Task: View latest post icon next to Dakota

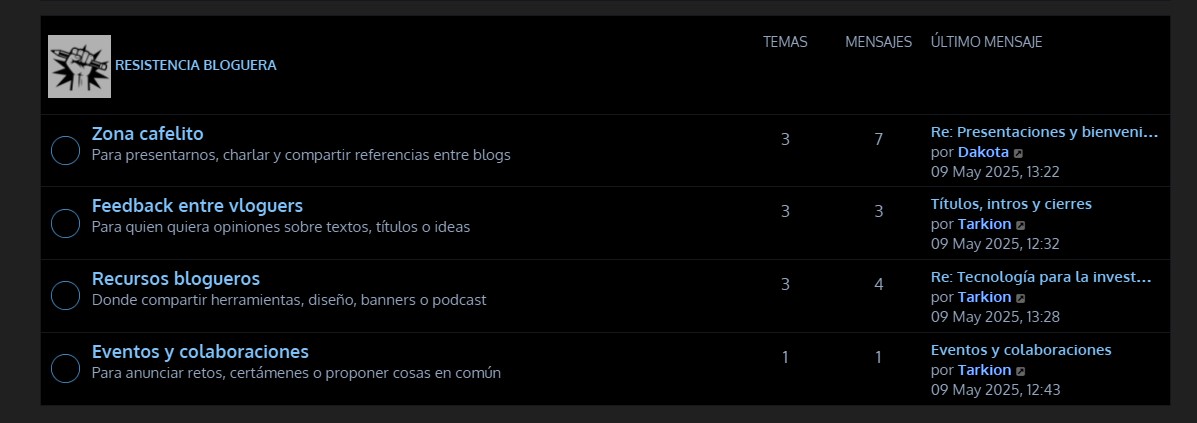Action: pos(1019,153)
